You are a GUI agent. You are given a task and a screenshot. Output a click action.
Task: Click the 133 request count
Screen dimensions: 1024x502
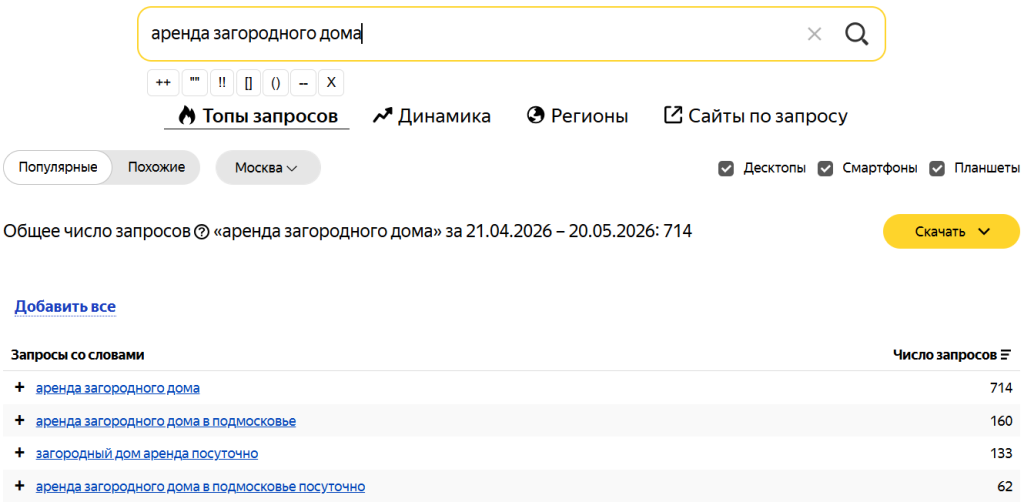(x=1001, y=454)
